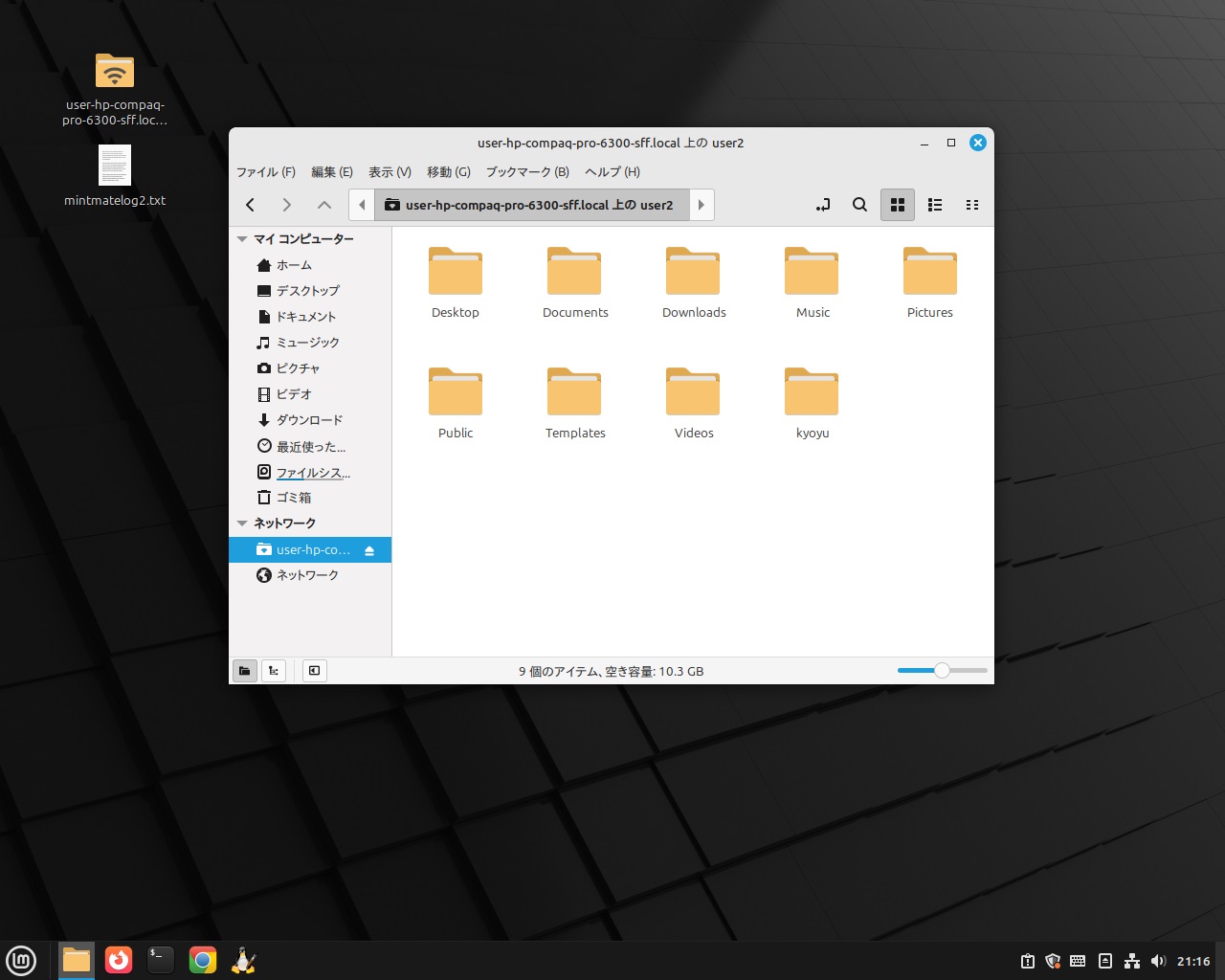Launch Google Chrome from the taskbar

tap(202, 960)
